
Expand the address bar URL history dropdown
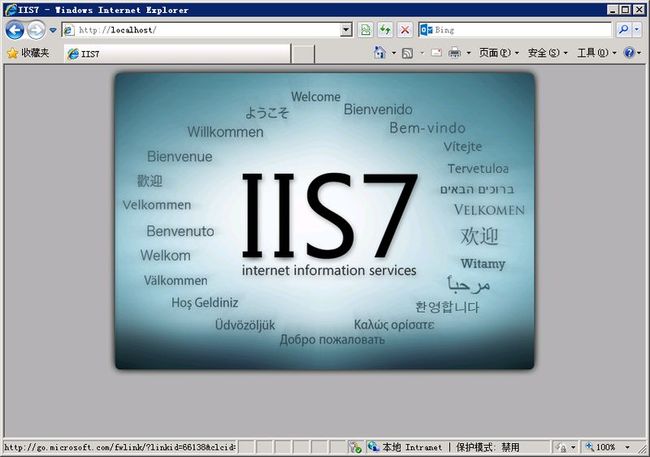(x=346, y=30)
